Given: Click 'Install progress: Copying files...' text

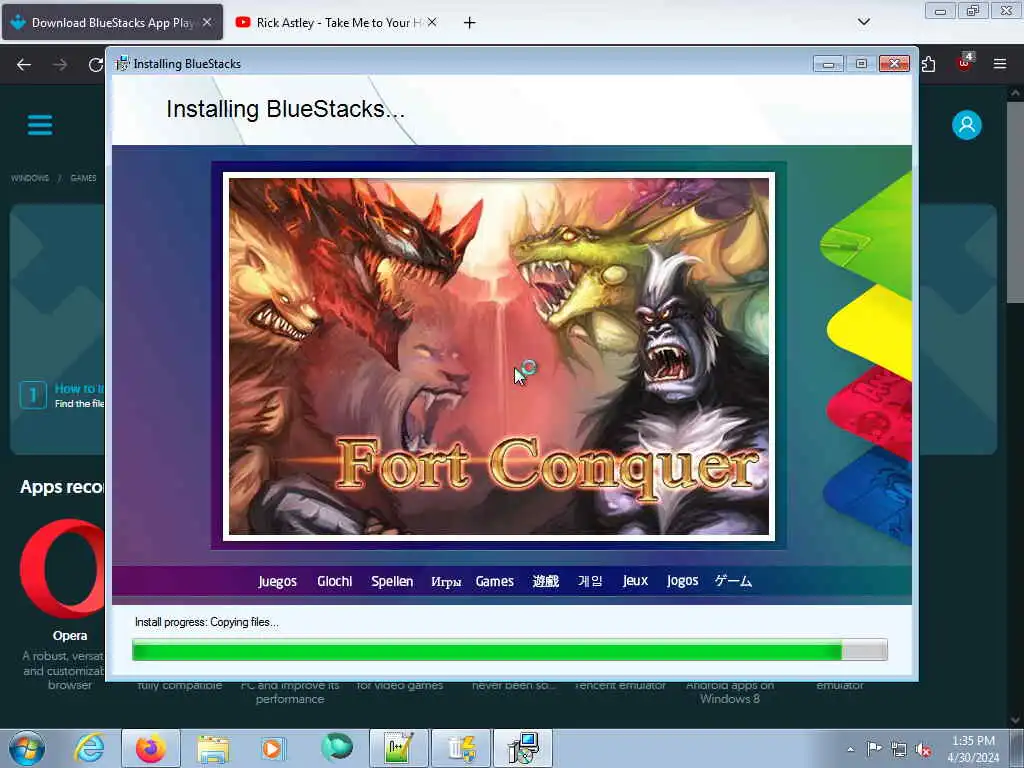Looking at the screenshot, I should 206,622.
